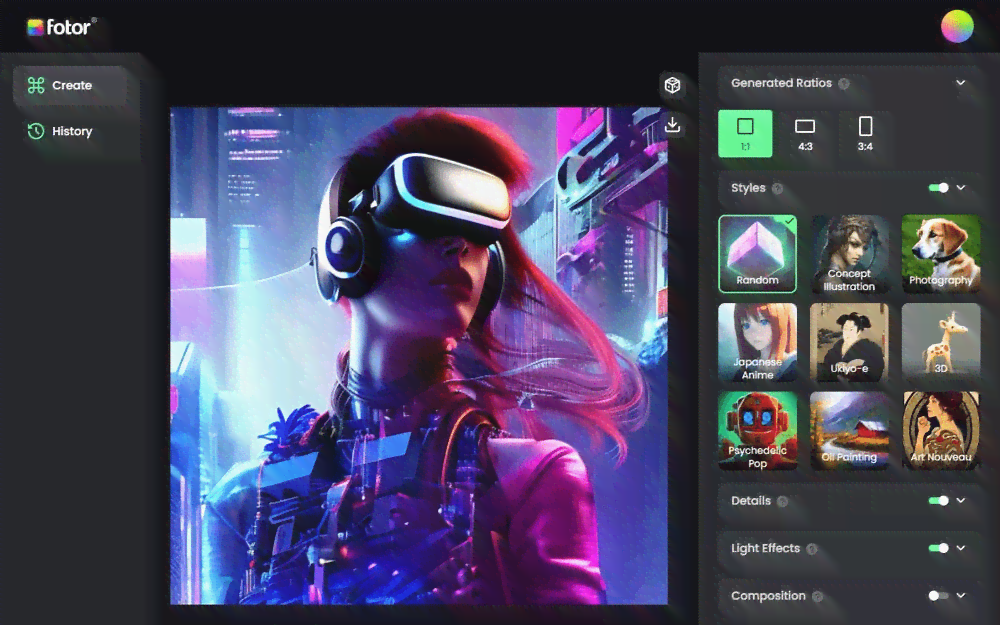The image size is (1000, 625).
Task: Select the 3:4 portrait ratio
Action: (865, 133)
